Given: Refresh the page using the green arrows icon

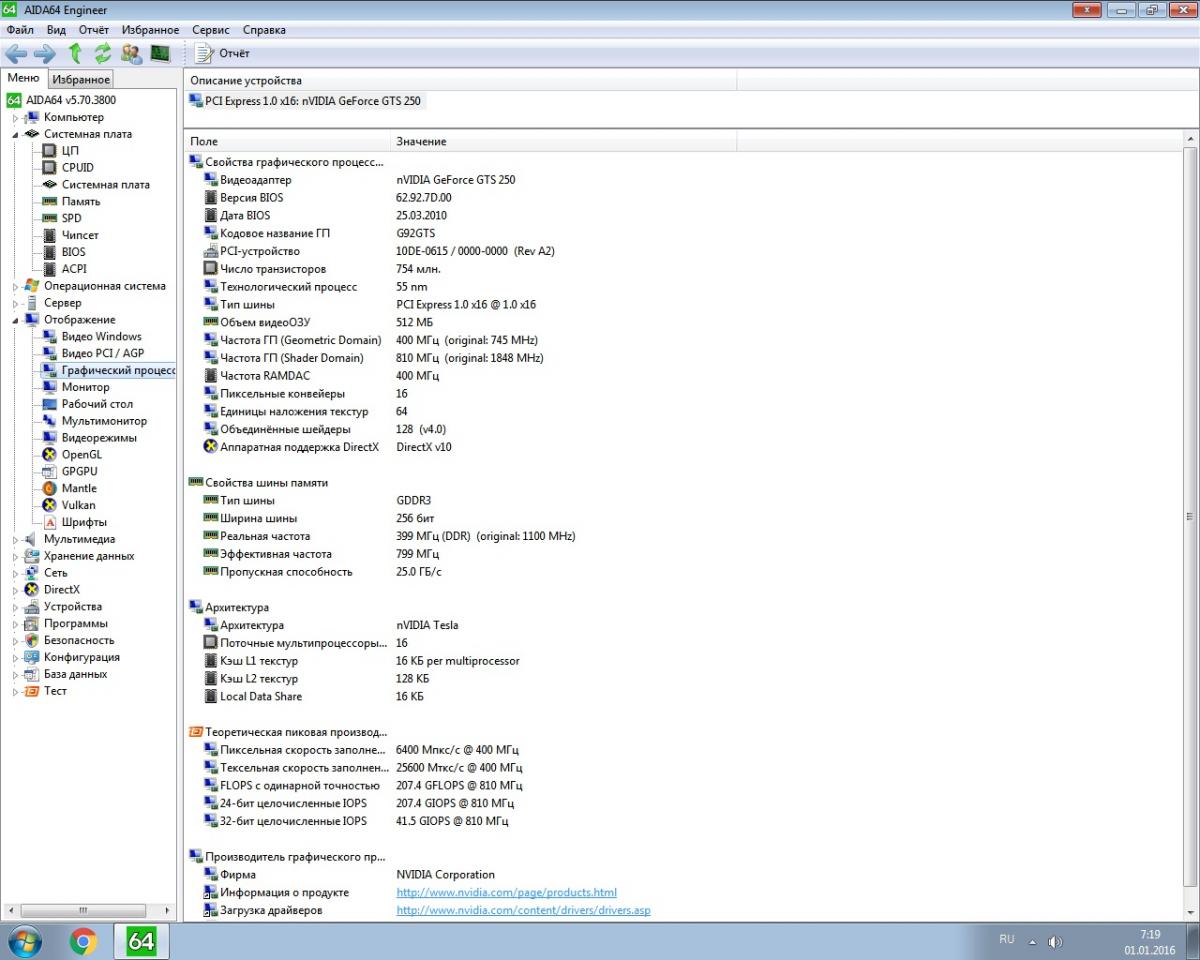Looking at the screenshot, I should (103, 53).
